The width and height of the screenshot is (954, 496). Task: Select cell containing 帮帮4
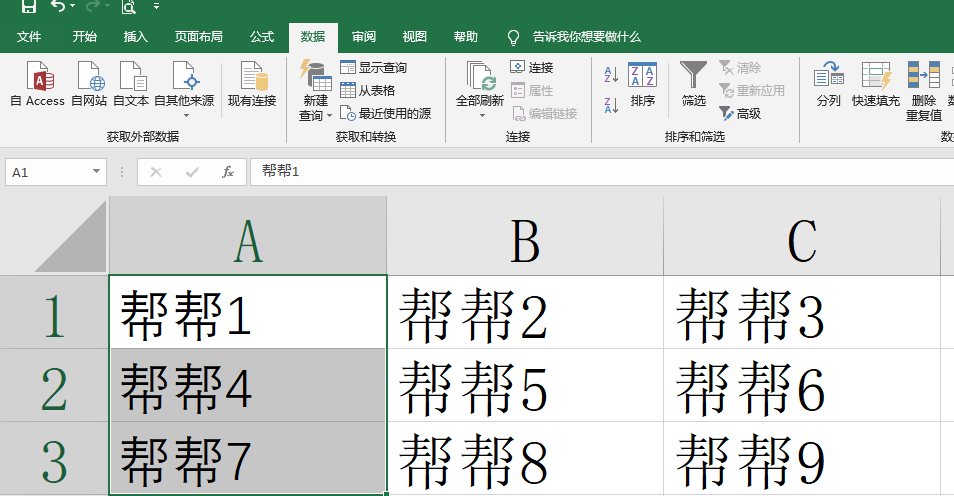(x=248, y=385)
